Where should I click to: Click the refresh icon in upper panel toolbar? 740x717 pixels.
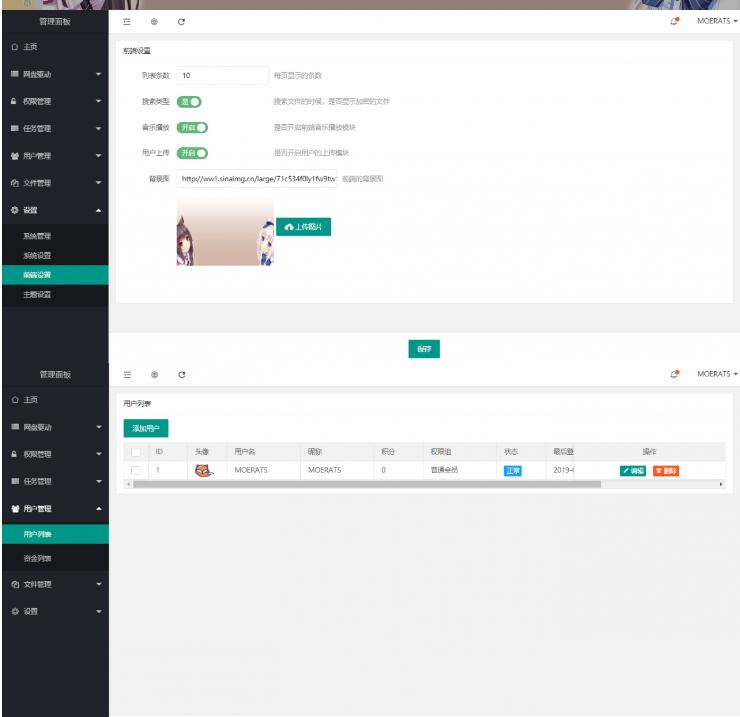[x=181, y=22]
